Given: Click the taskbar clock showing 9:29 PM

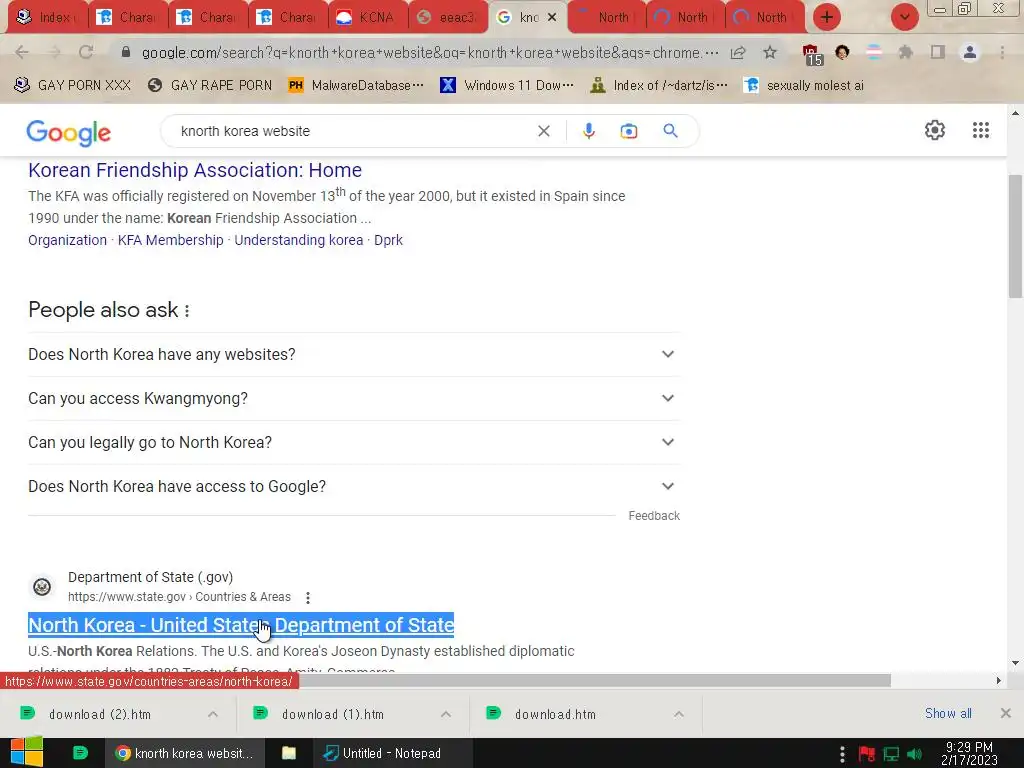Looking at the screenshot, I should (969, 753).
